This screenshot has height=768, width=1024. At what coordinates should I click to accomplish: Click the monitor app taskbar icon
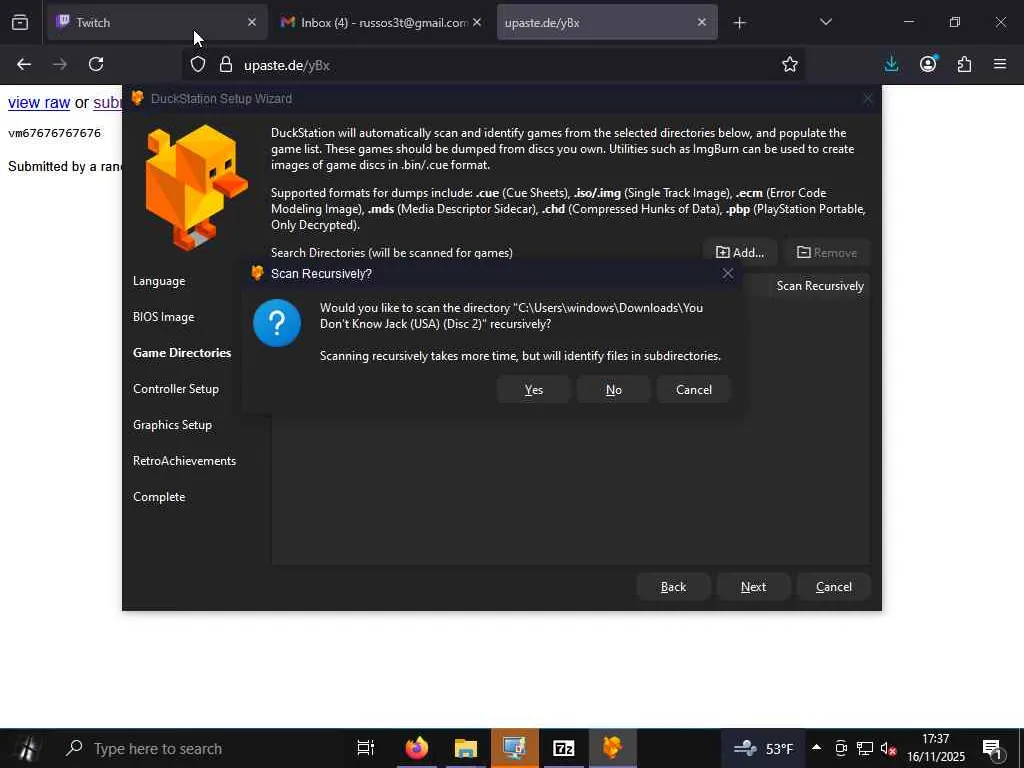515,748
